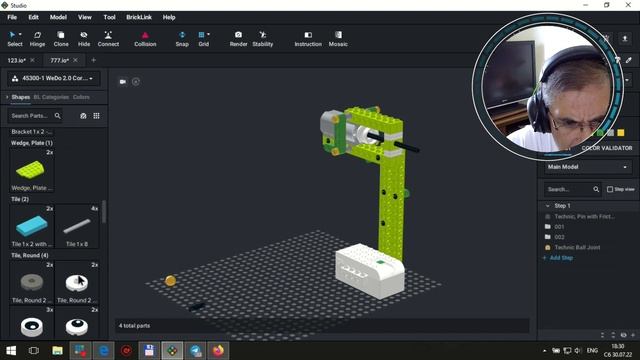
Task: Select the Colors tab
Action: coord(81,97)
